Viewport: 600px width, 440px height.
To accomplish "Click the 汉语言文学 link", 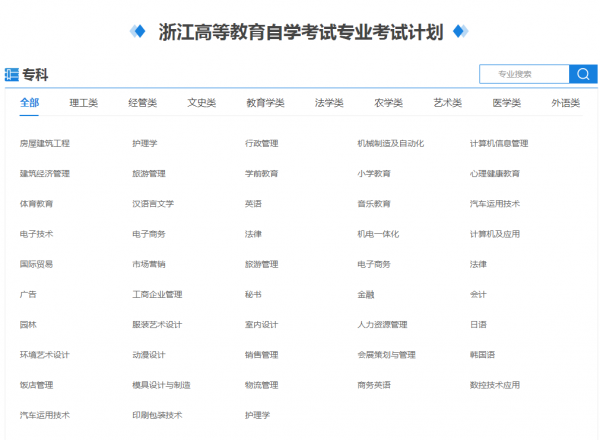I will [153, 204].
